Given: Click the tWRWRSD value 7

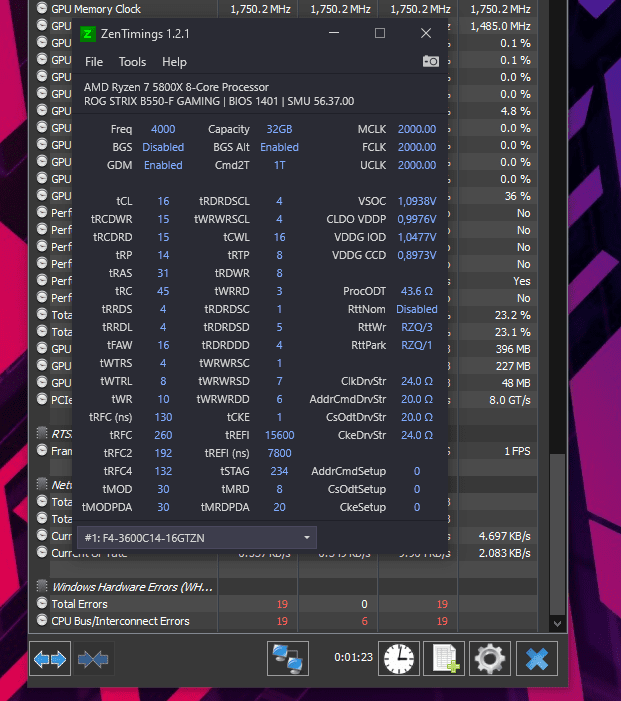Looking at the screenshot, I should click(279, 381).
